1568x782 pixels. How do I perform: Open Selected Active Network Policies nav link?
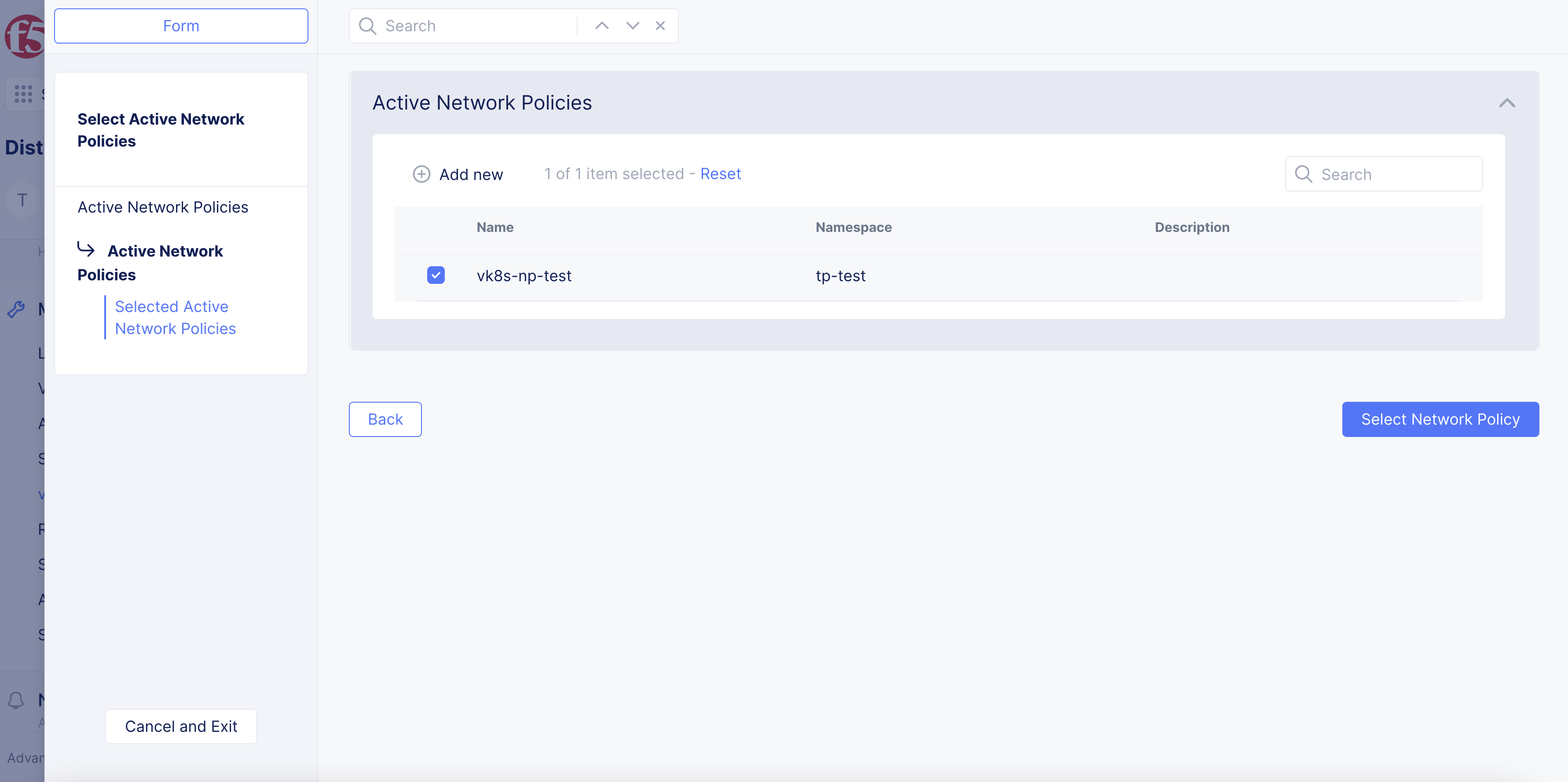pyautogui.click(x=175, y=317)
